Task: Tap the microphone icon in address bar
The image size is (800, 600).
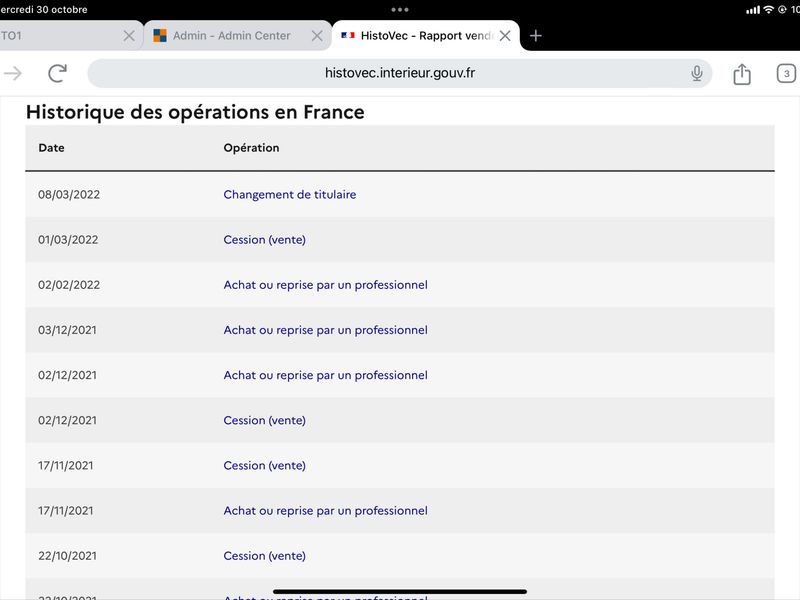Action: pos(696,73)
